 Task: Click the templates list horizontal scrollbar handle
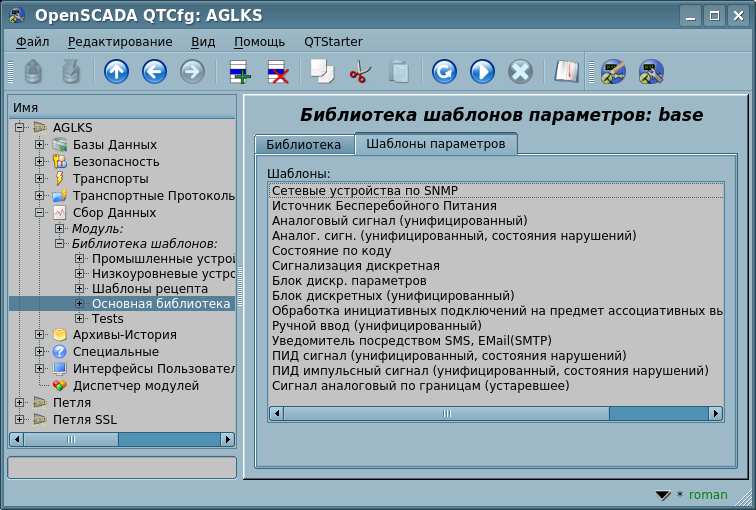point(446,414)
